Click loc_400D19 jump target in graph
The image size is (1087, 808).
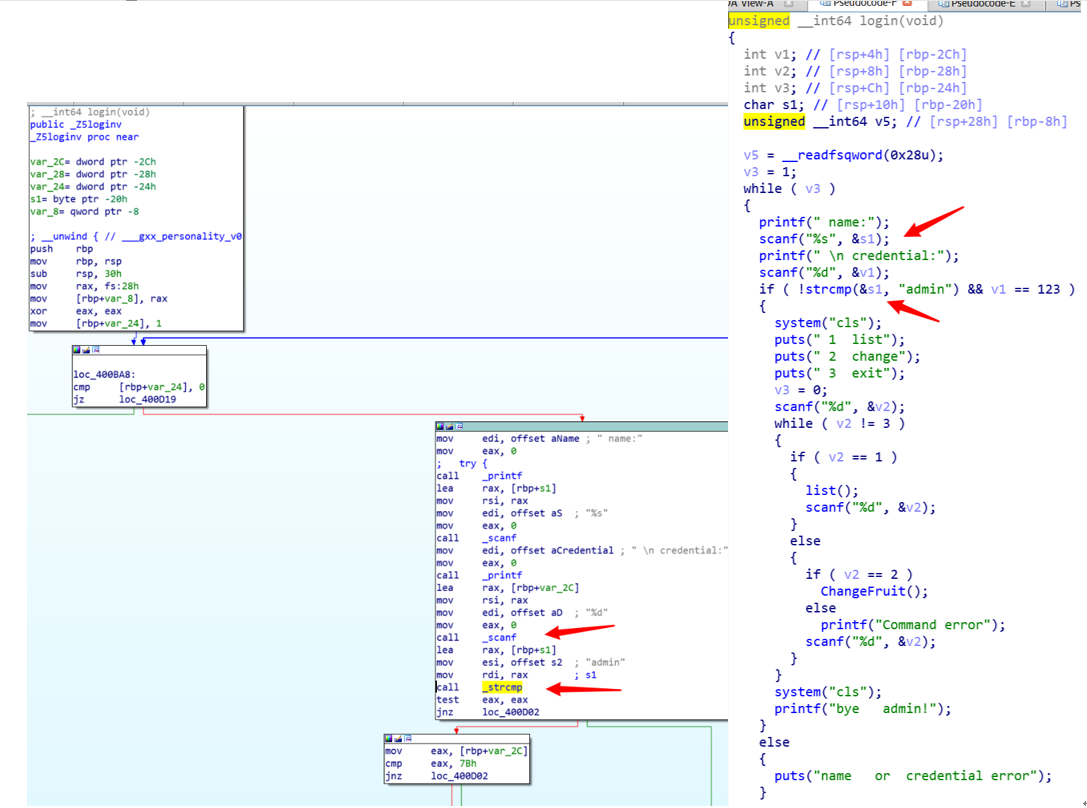[148, 399]
